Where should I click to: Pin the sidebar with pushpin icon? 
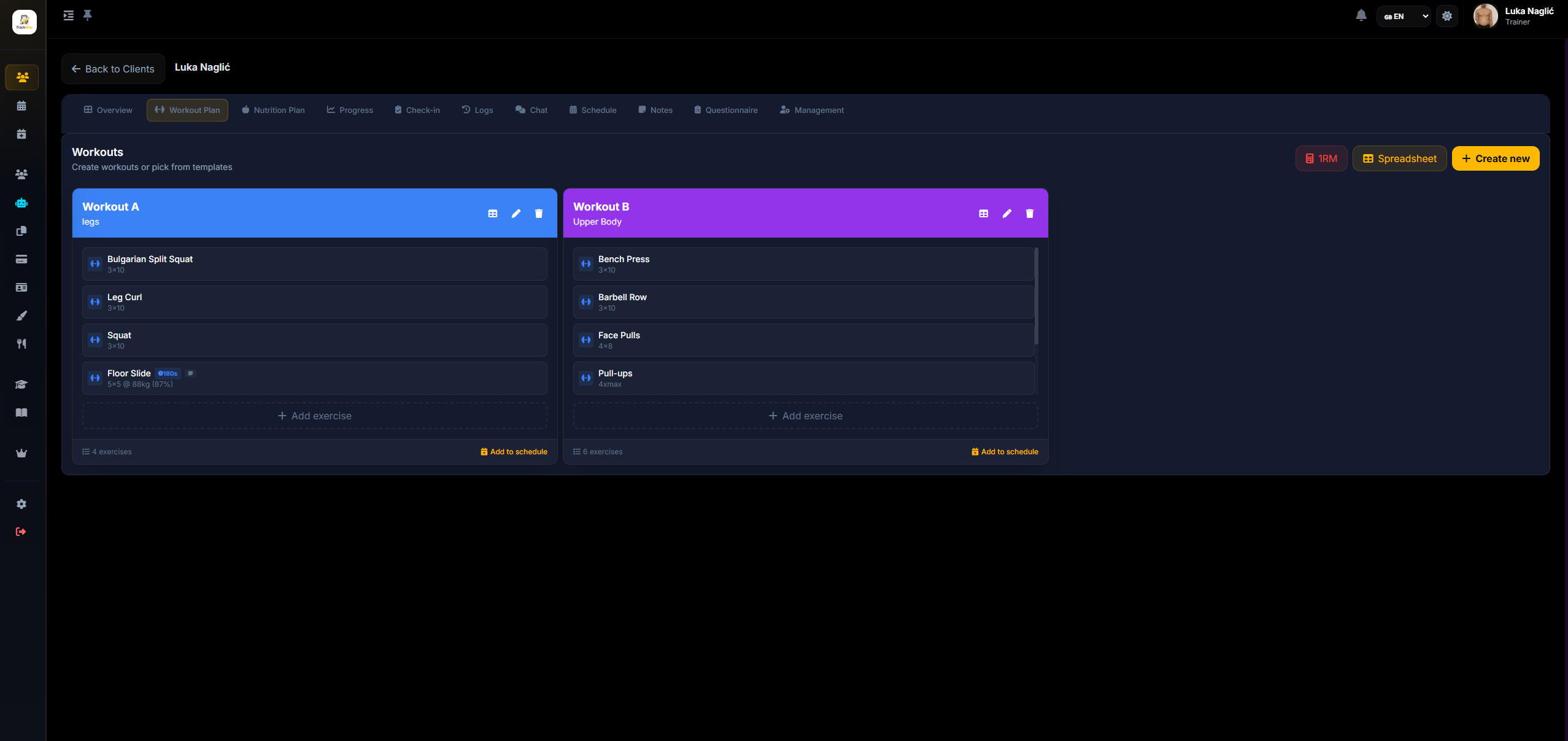(88, 15)
